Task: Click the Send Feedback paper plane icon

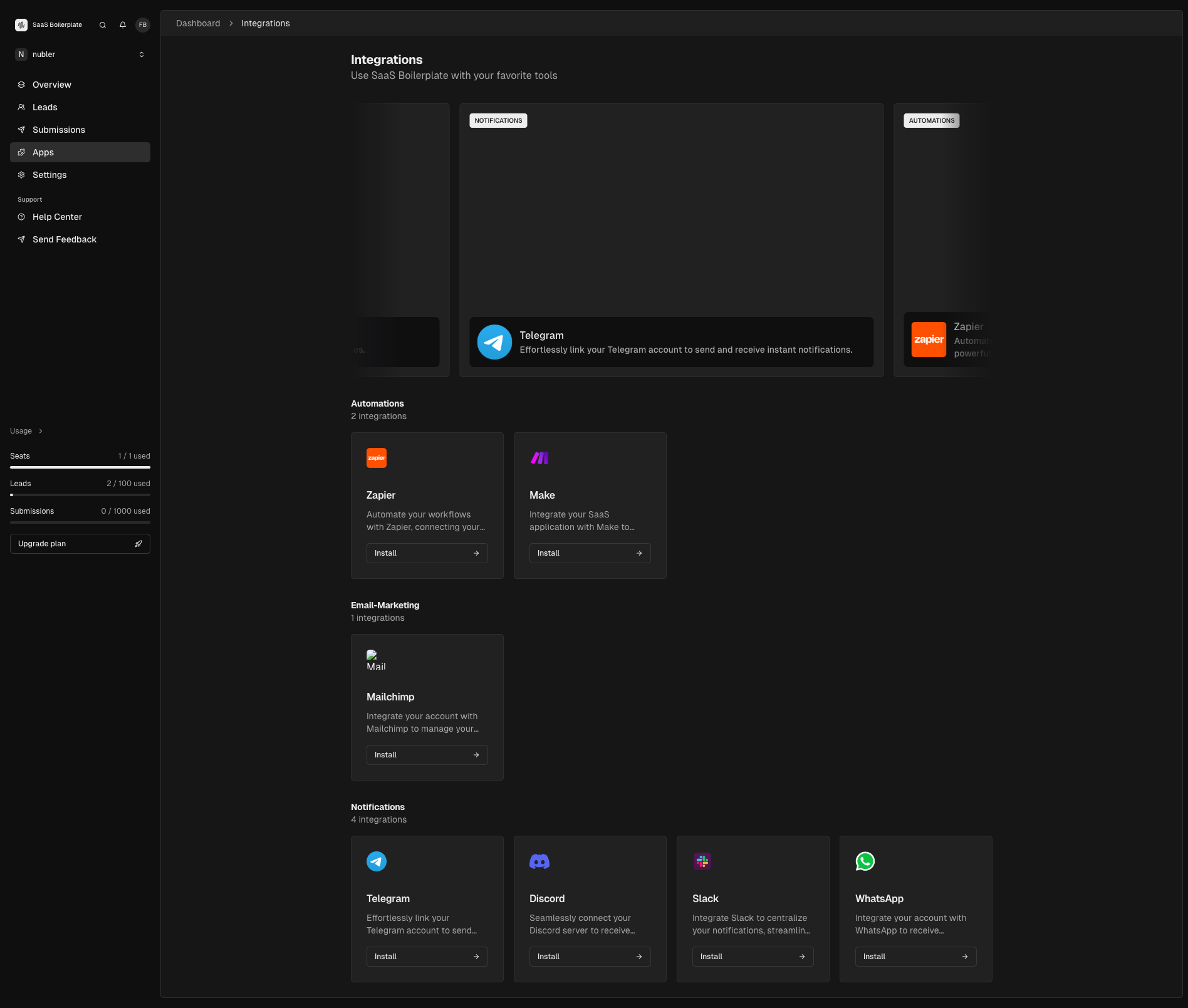Action: pos(21,239)
